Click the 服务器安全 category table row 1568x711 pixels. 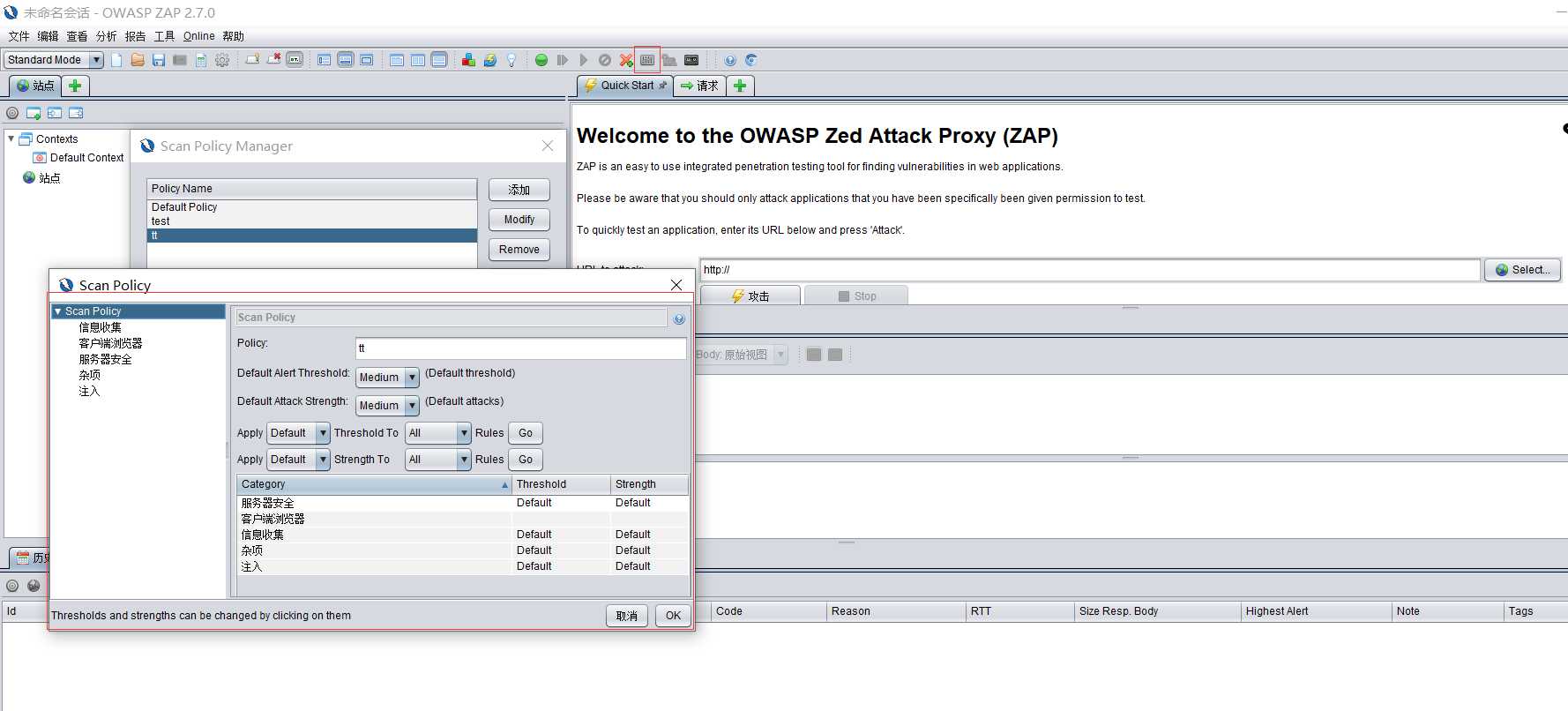click(463, 503)
